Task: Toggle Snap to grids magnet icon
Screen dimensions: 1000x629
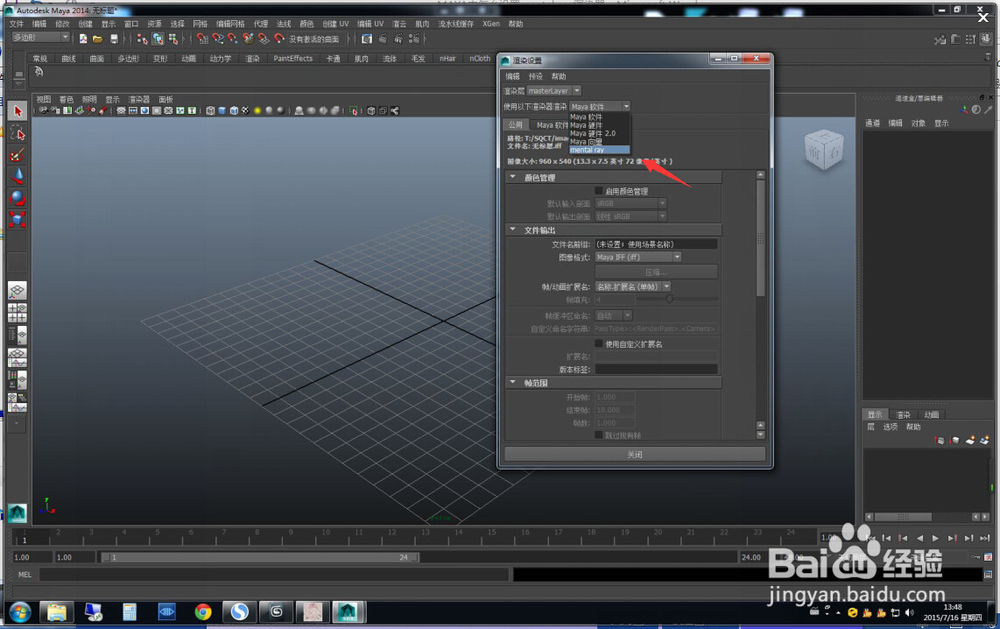Action: pos(202,39)
